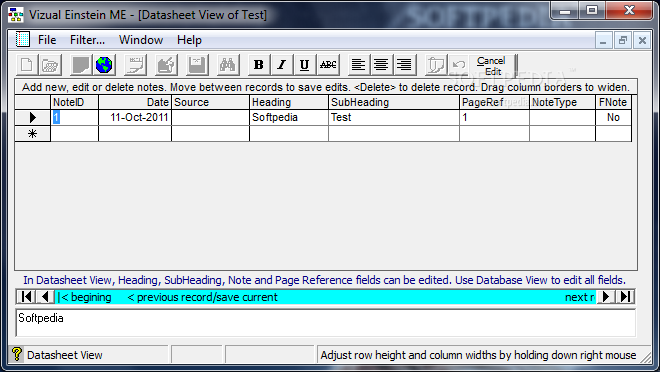This screenshot has width=660, height=372.
Task: Click the Datasheet View status bar label
Action: [x=64, y=355]
